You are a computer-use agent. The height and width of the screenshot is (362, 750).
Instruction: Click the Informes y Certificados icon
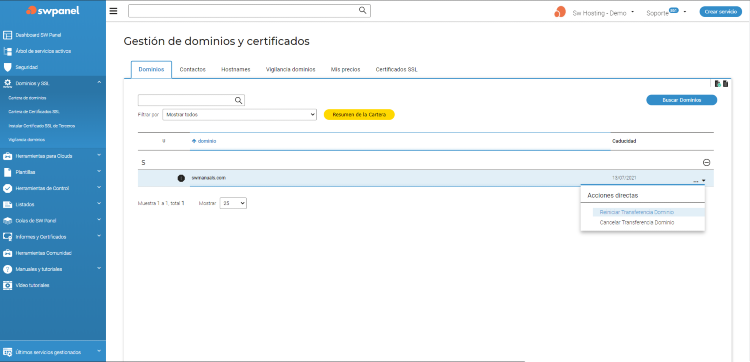click(7, 237)
